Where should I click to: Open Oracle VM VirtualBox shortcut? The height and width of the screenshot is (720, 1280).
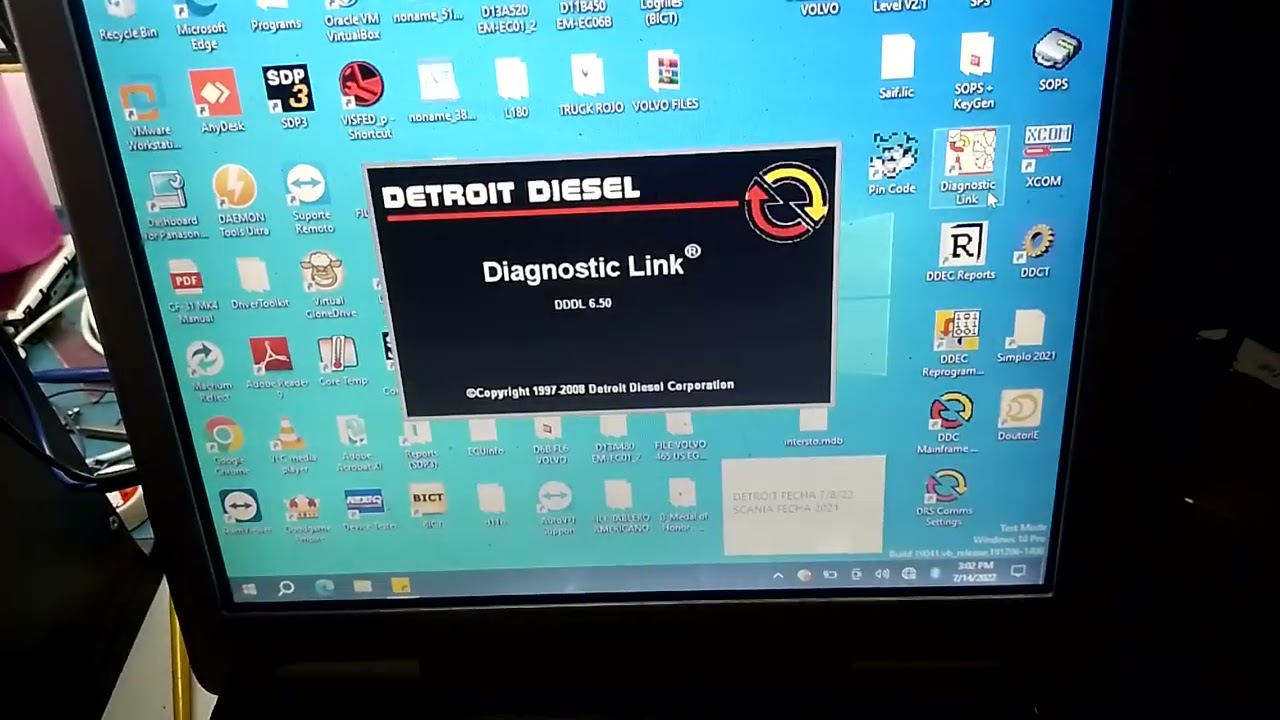352,20
